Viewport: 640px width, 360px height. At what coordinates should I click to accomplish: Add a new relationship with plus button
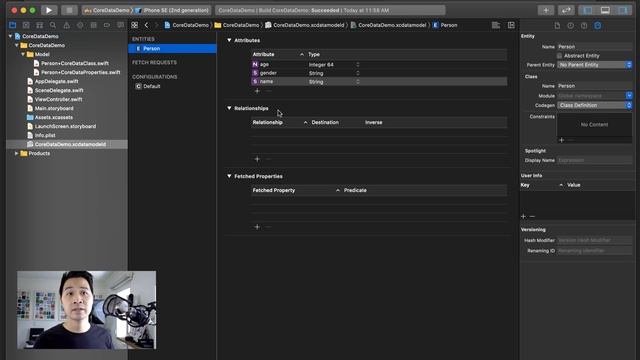[257, 159]
